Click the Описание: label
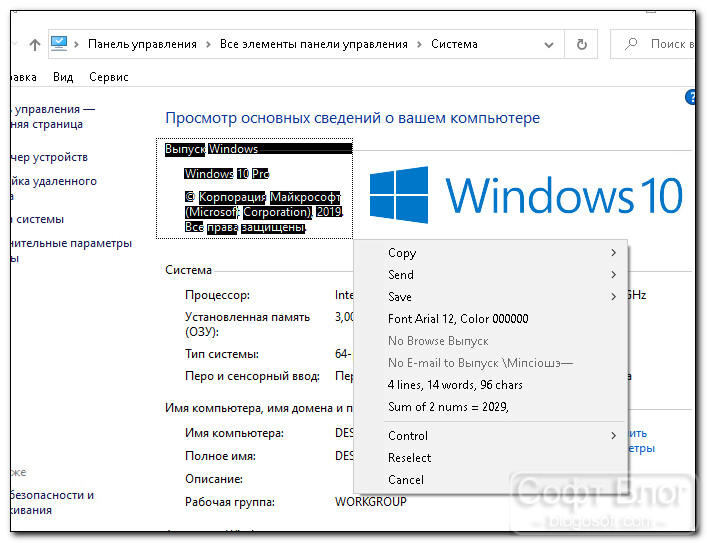 (214, 479)
